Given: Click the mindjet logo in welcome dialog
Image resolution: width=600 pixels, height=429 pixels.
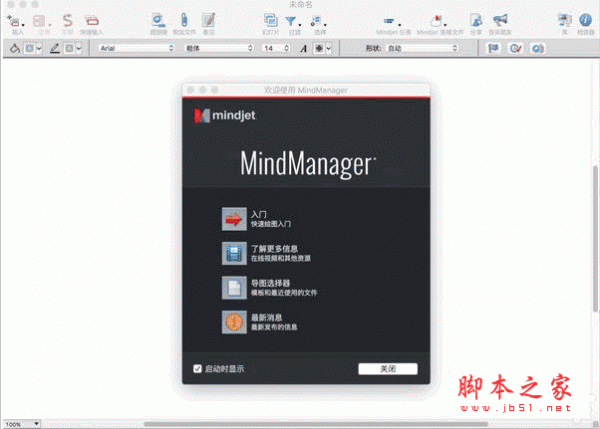Looking at the screenshot, I should coord(225,116).
